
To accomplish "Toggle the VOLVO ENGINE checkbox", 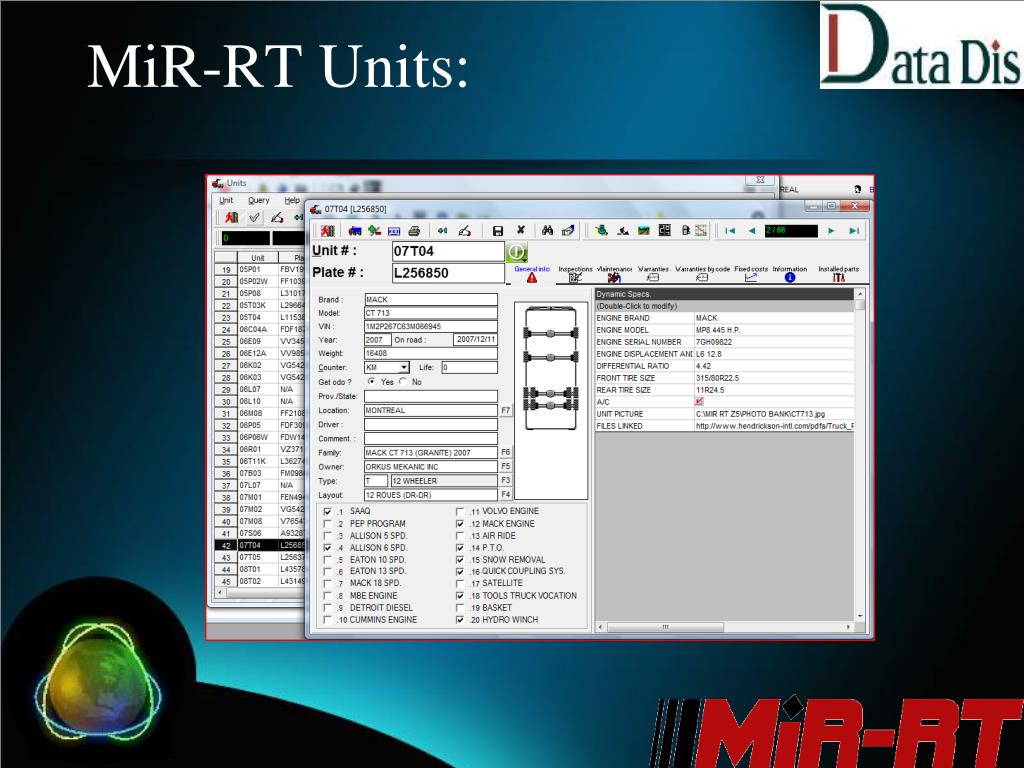I will point(460,511).
